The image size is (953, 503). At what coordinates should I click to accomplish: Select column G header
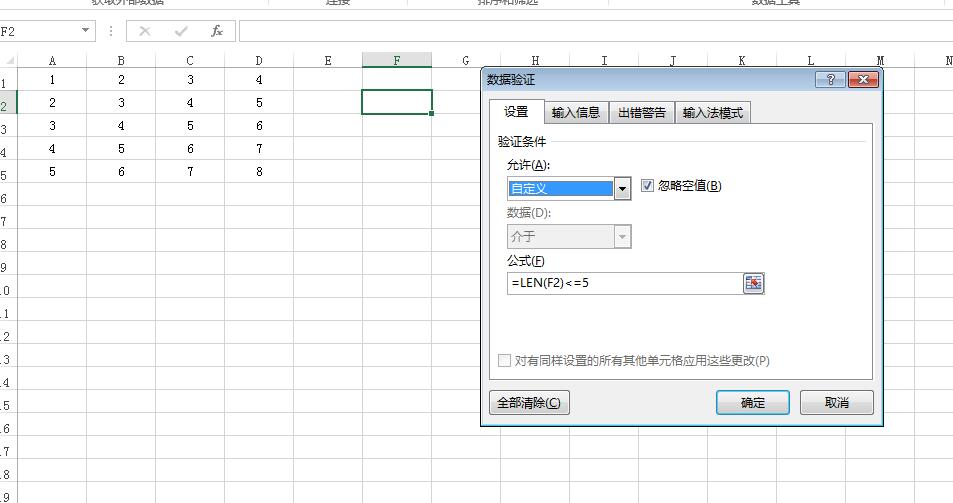coord(466,60)
